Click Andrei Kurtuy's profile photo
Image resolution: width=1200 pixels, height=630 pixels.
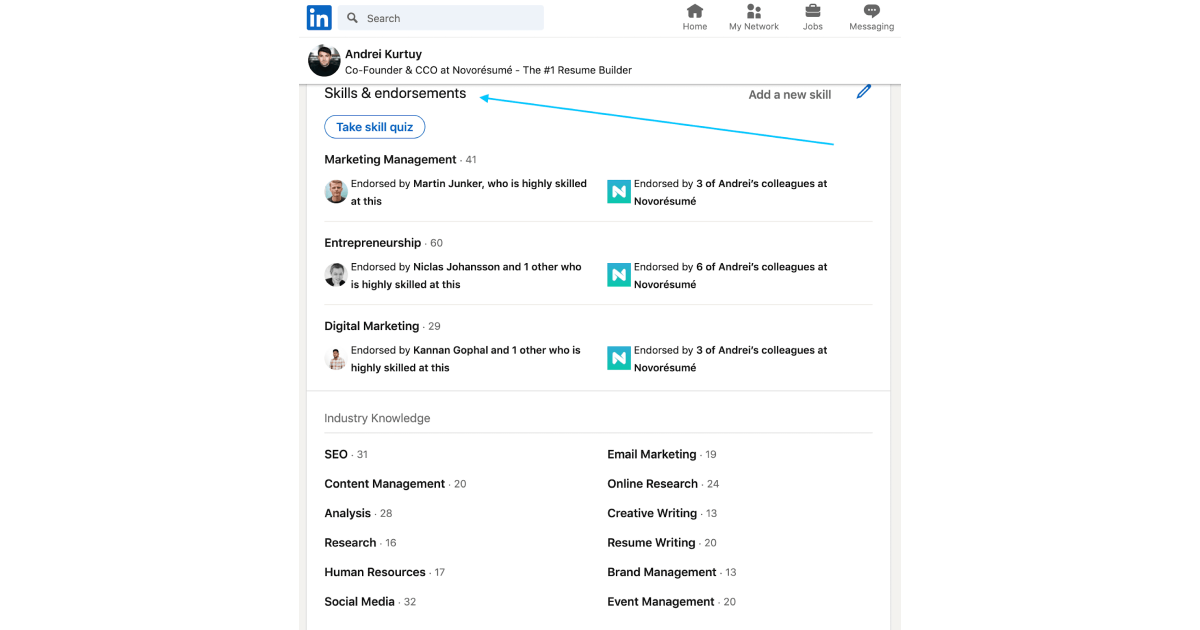[x=324, y=61]
